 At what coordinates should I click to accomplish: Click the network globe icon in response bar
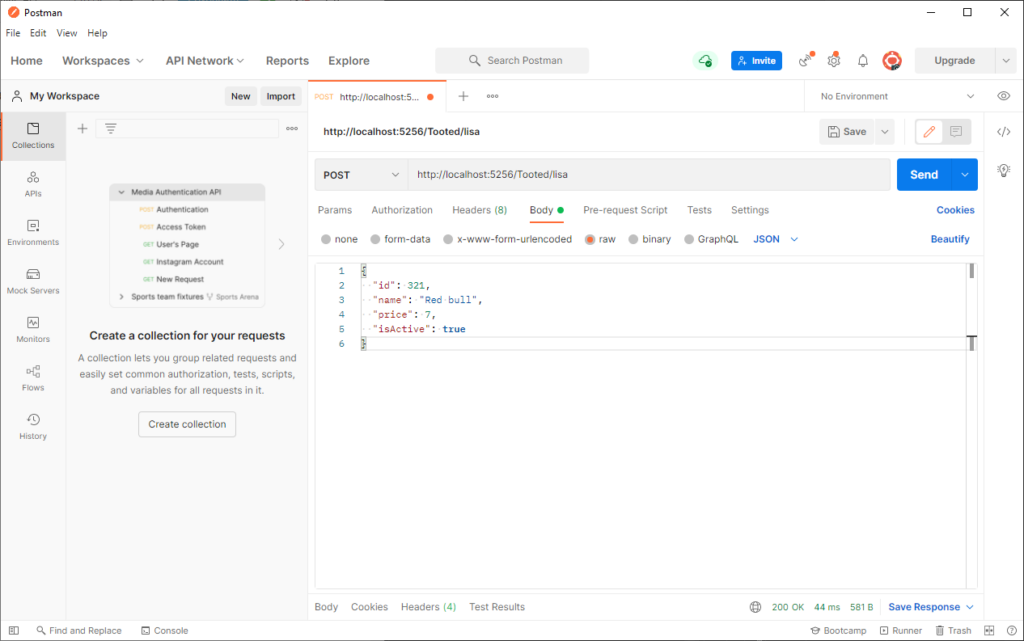[x=756, y=607]
